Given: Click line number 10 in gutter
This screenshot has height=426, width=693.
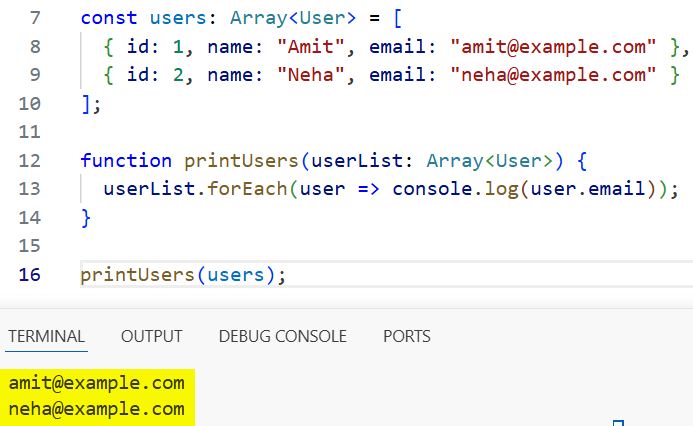Looking at the screenshot, I should (x=30, y=104).
